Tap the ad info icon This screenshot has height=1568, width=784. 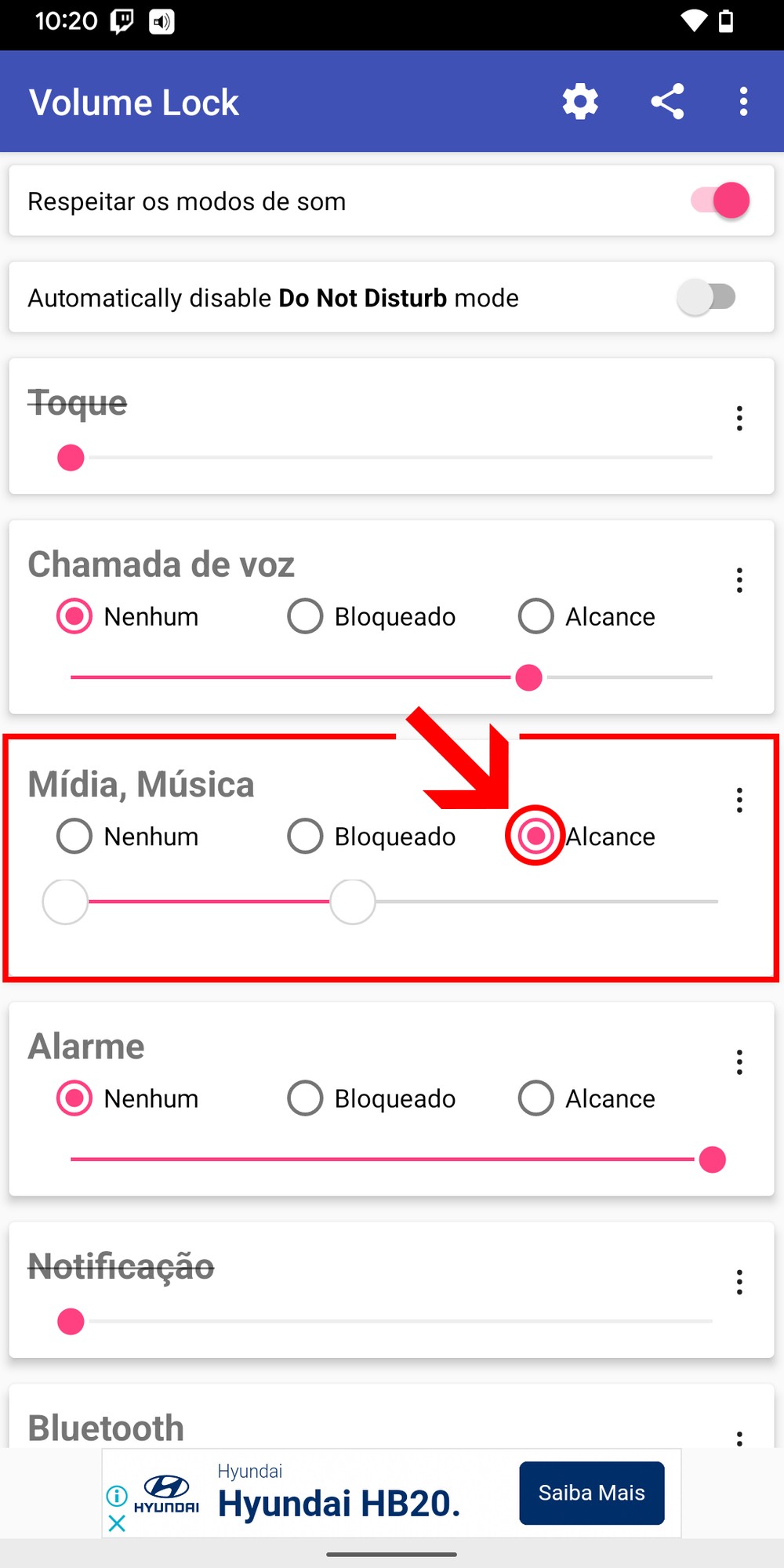[x=117, y=1496]
